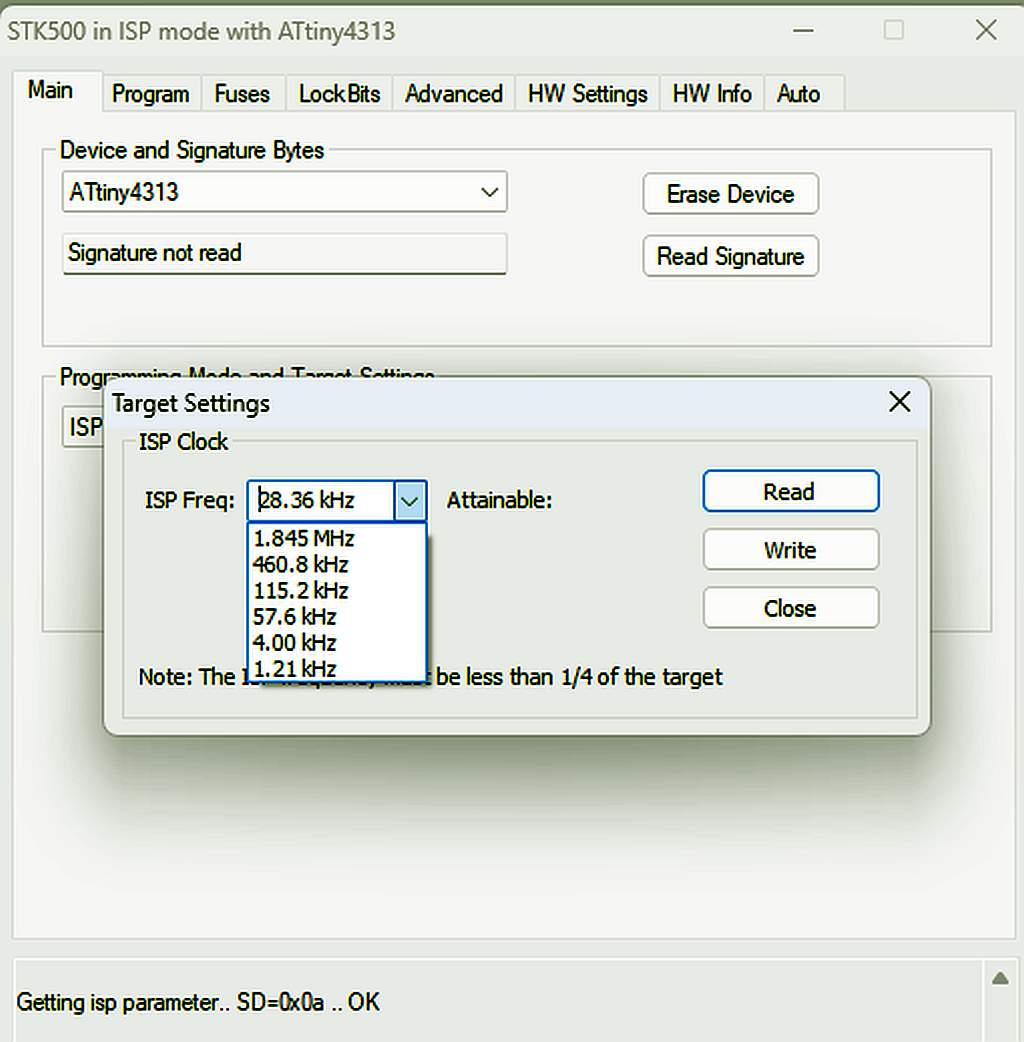Switch to the Program tab

(150, 94)
